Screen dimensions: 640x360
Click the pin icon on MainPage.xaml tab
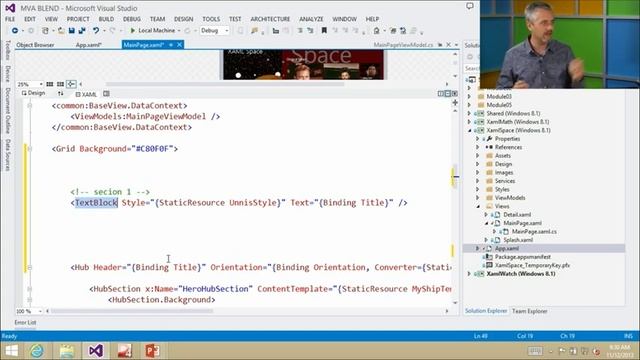[x=171, y=45]
